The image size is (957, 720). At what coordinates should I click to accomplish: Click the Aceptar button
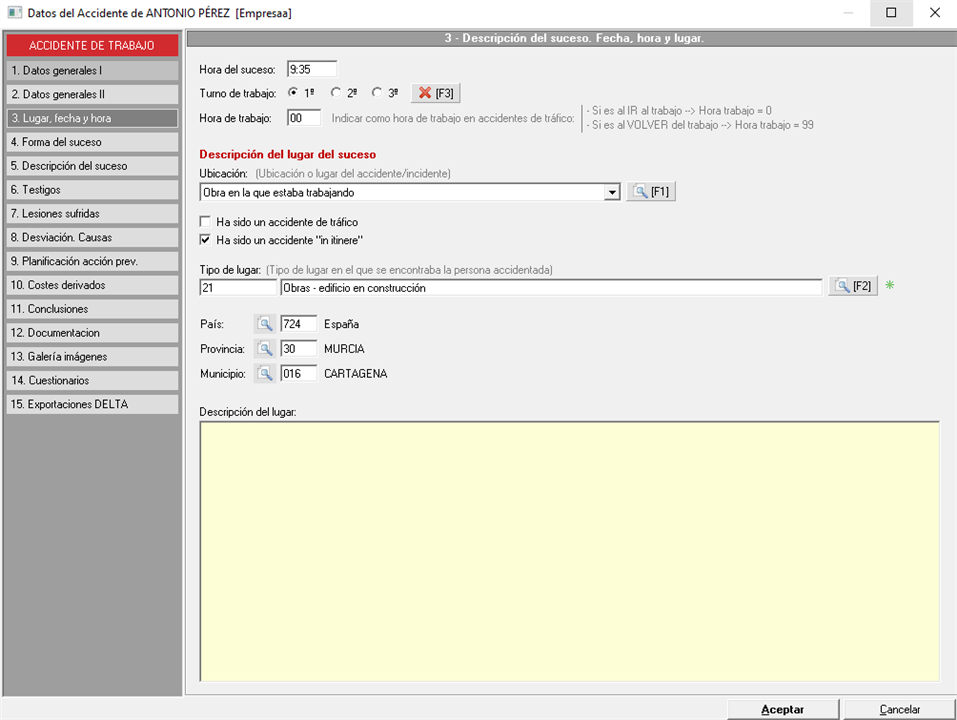[782, 709]
